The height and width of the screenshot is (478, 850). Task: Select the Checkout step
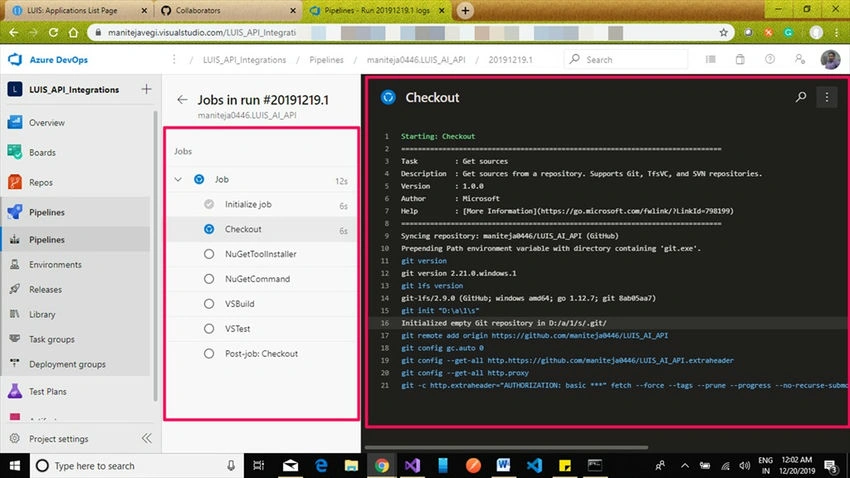[x=261, y=229]
